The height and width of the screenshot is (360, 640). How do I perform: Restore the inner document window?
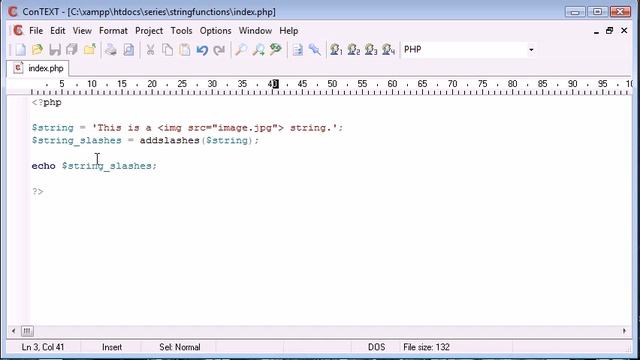coord(609,31)
